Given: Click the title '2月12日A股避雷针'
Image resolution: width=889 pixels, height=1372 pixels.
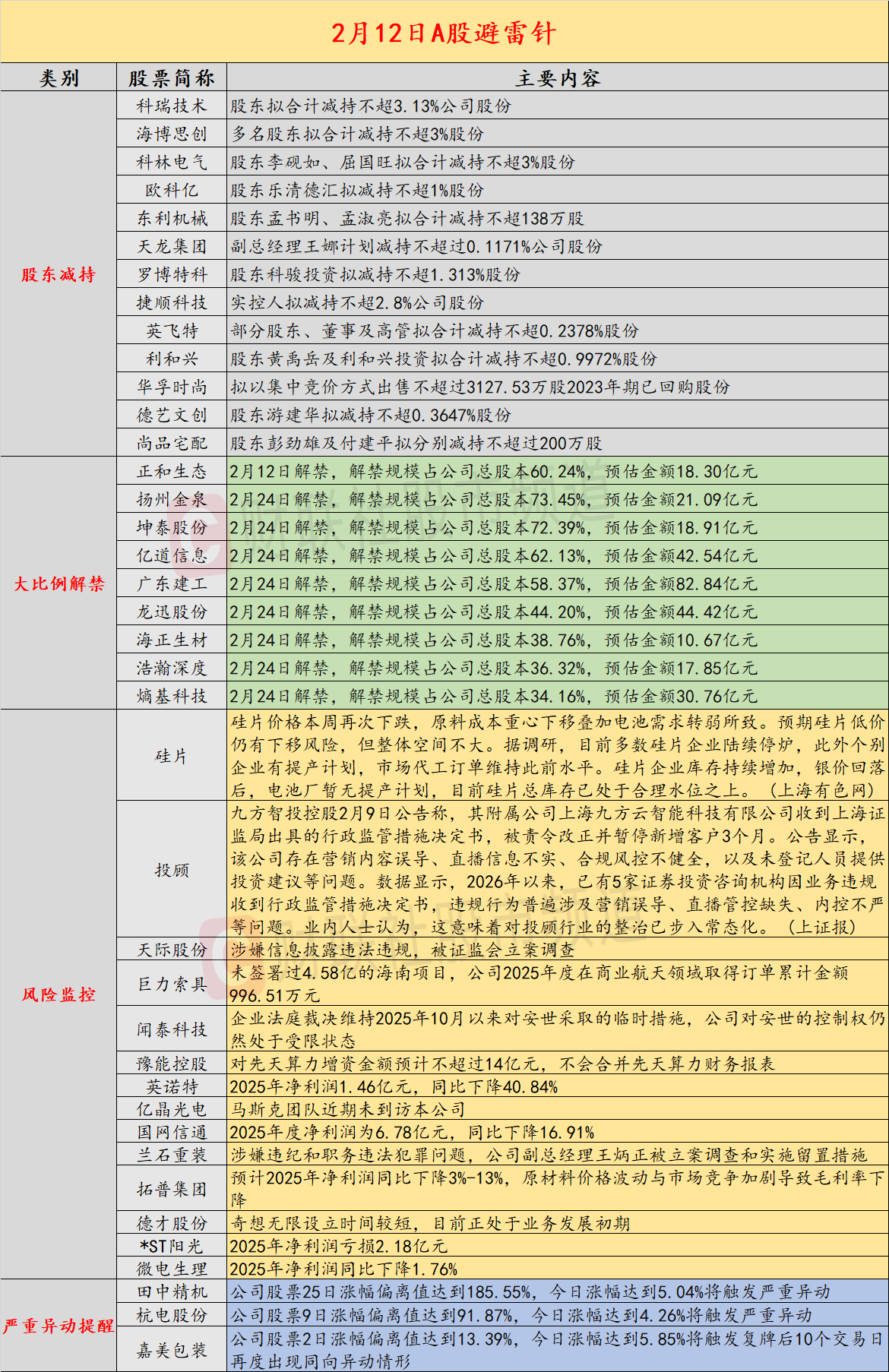Looking at the screenshot, I should [x=444, y=33].
